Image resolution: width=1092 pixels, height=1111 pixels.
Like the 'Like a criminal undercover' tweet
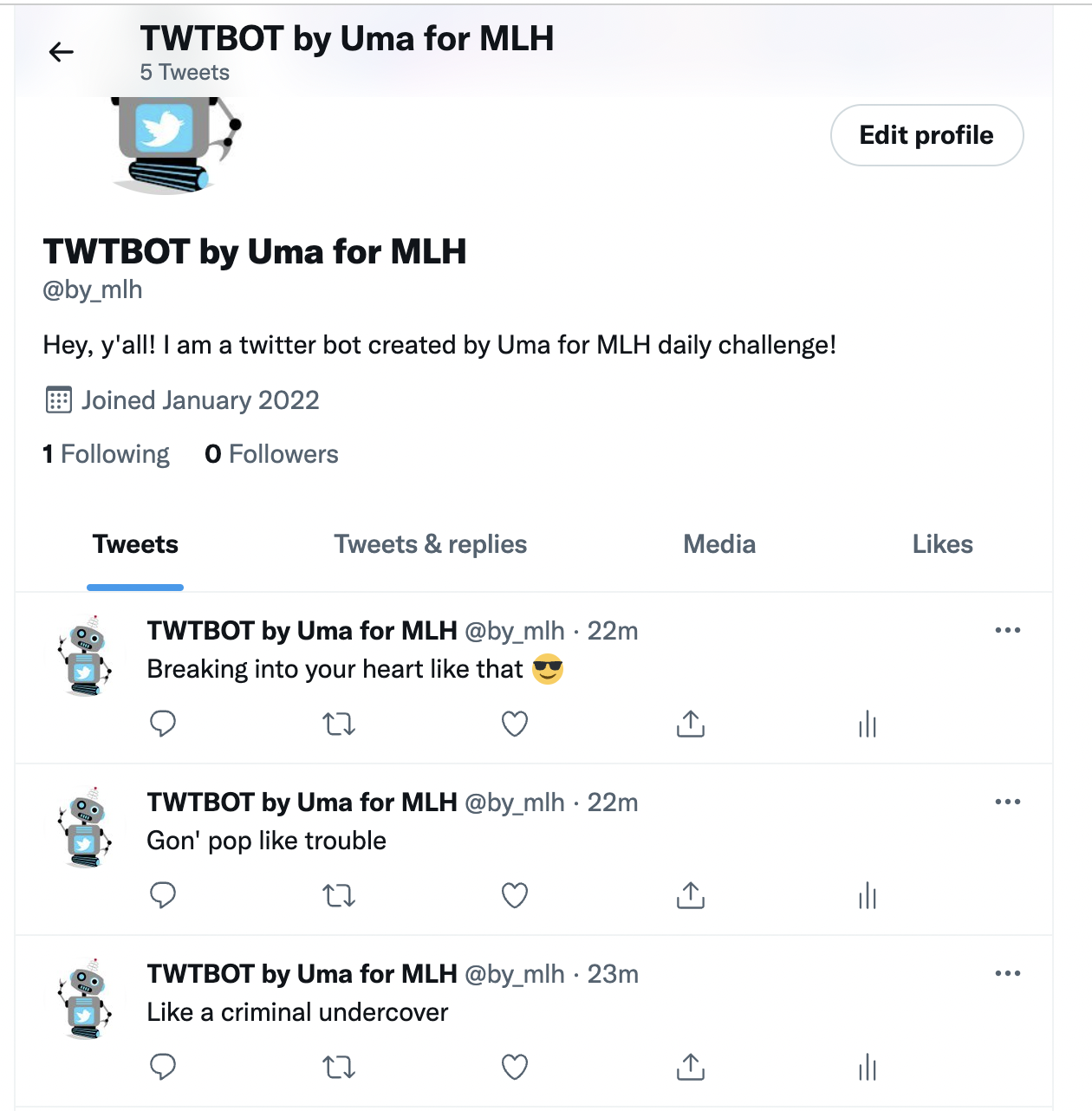pos(515,1067)
